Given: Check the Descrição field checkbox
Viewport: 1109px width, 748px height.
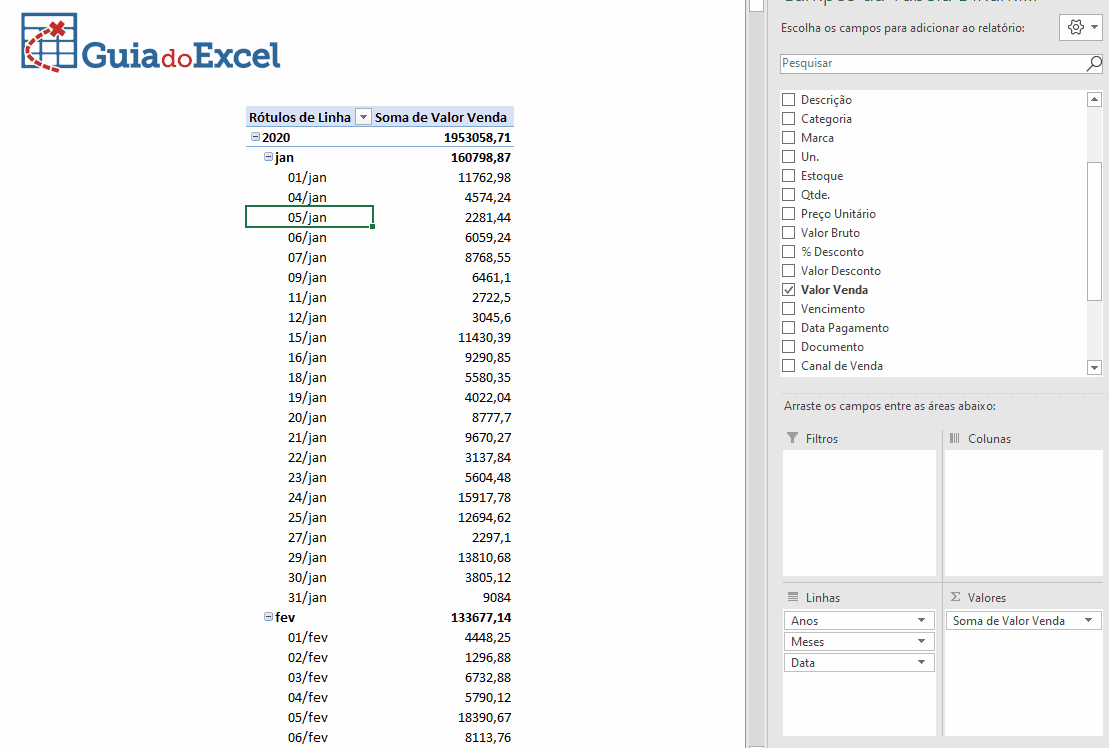Looking at the screenshot, I should point(788,100).
